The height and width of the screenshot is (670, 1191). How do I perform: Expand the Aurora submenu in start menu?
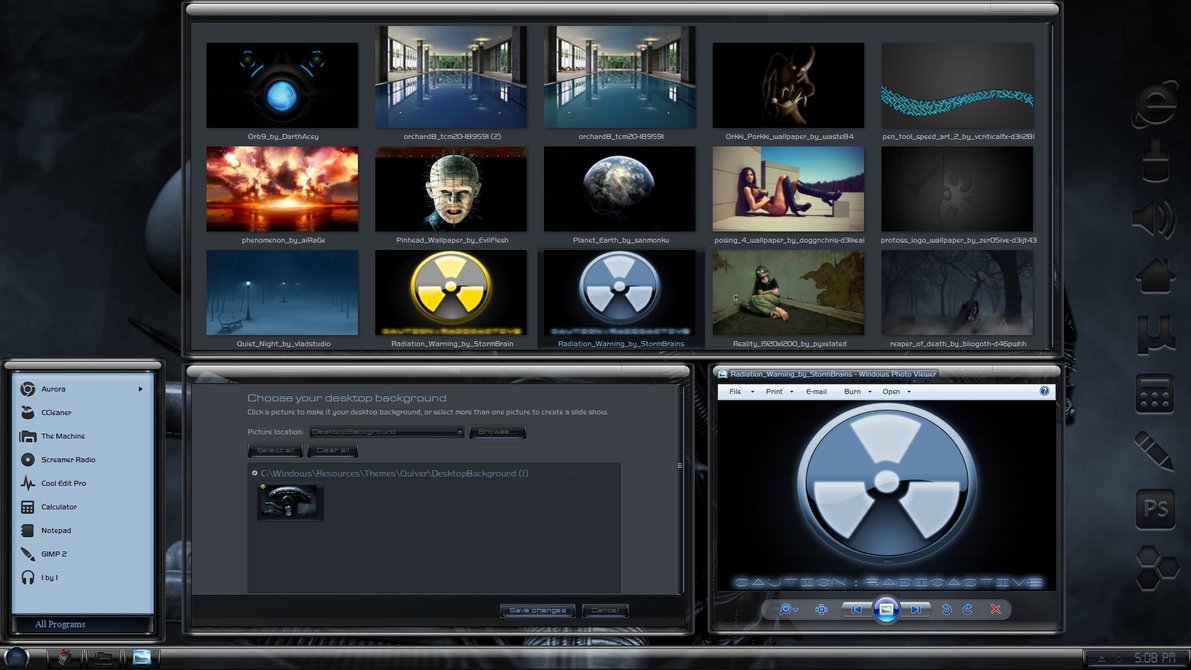(140, 388)
